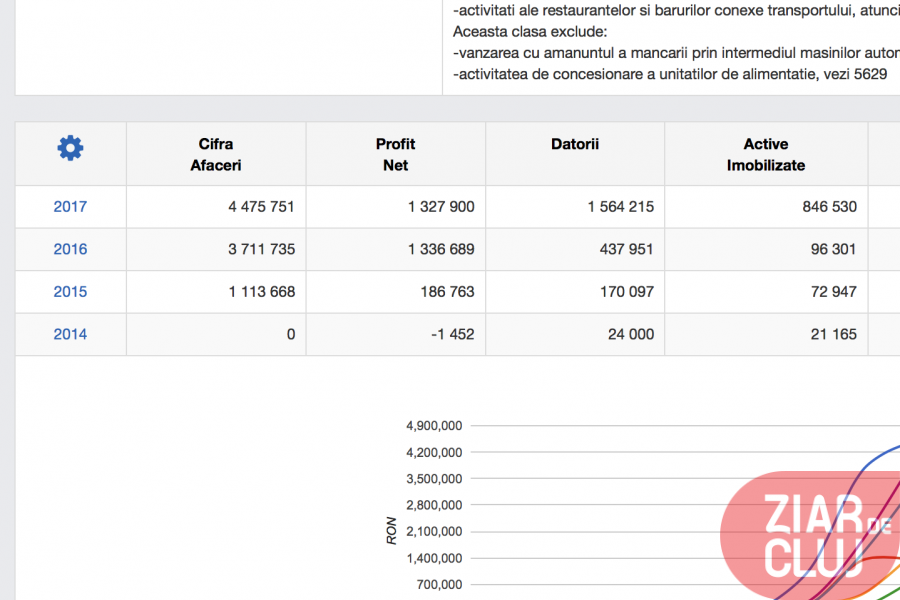
Task: Click the 4,900,000 chart axis label
Action: [433, 425]
